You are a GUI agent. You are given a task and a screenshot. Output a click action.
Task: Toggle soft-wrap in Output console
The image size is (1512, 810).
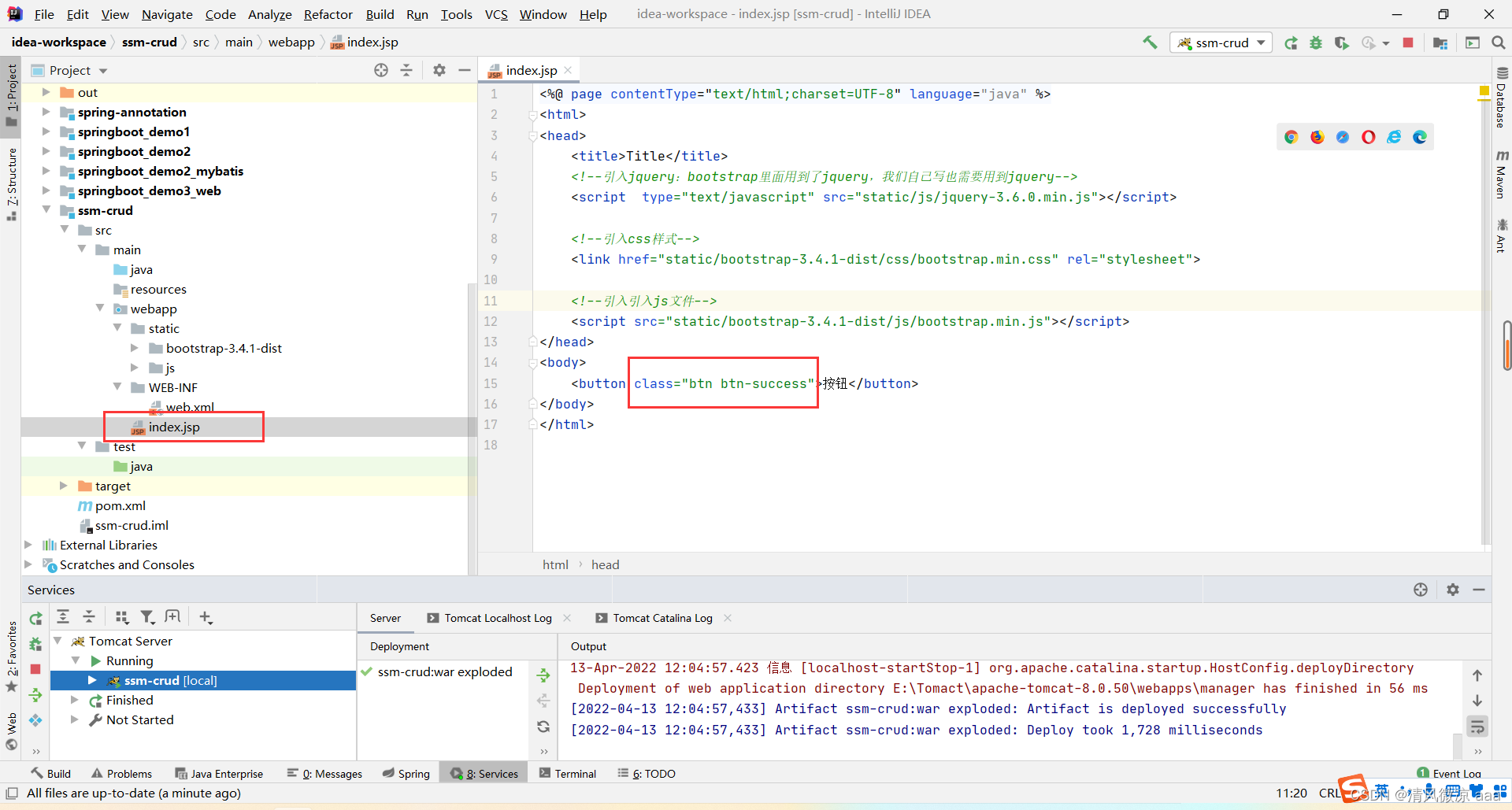[1477, 727]
